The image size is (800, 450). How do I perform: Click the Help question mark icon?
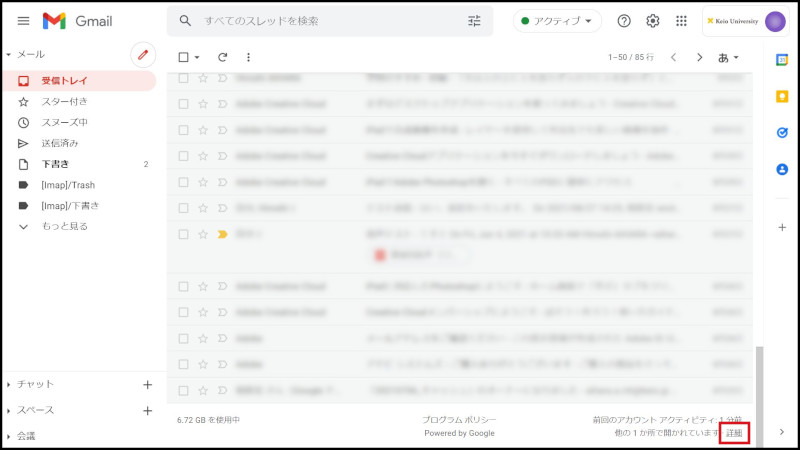click(x=624, y=21)
